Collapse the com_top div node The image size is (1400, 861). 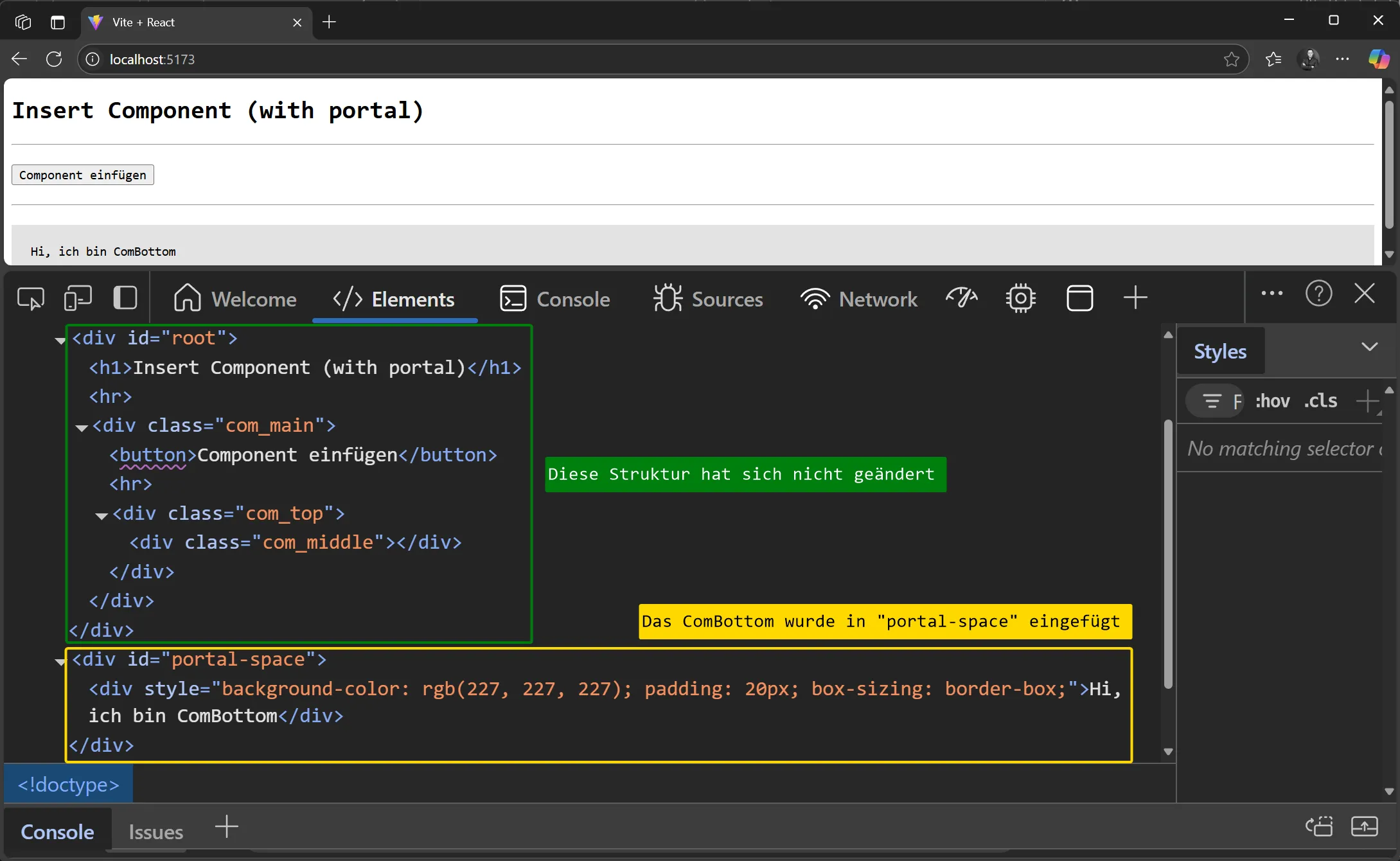tap(101, 516)
